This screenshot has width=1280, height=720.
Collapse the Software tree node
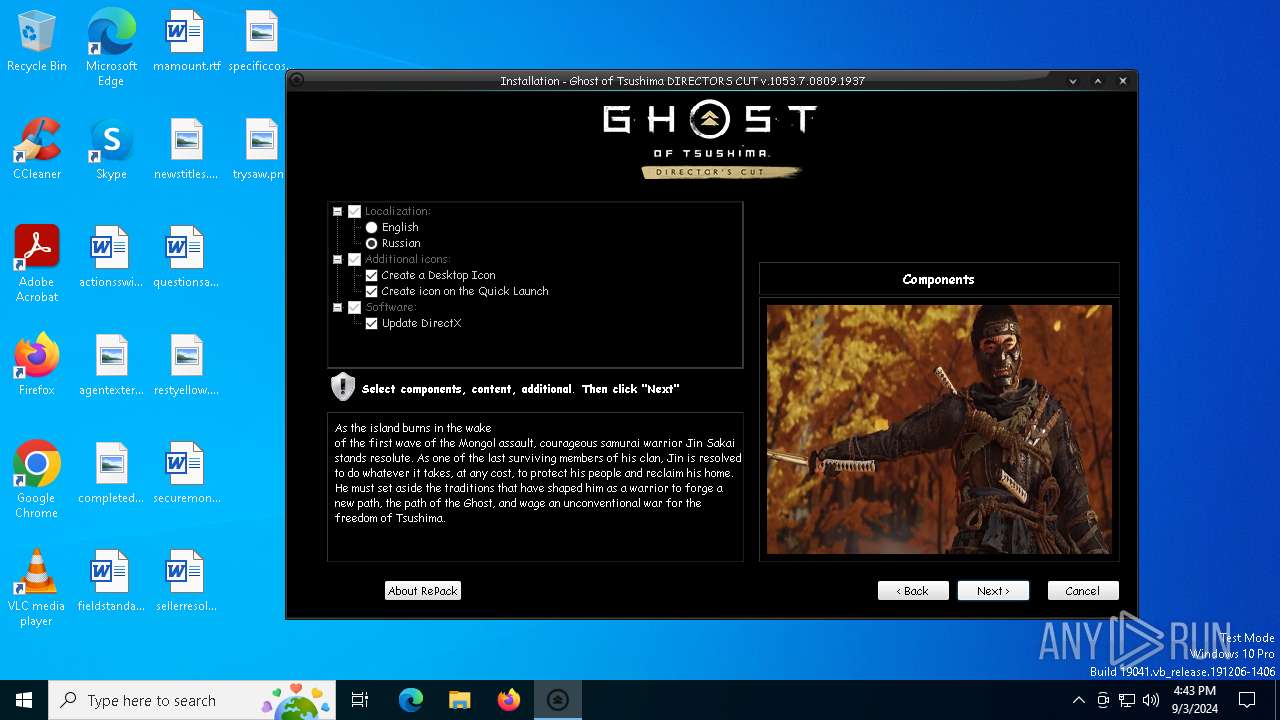point(338,307)
